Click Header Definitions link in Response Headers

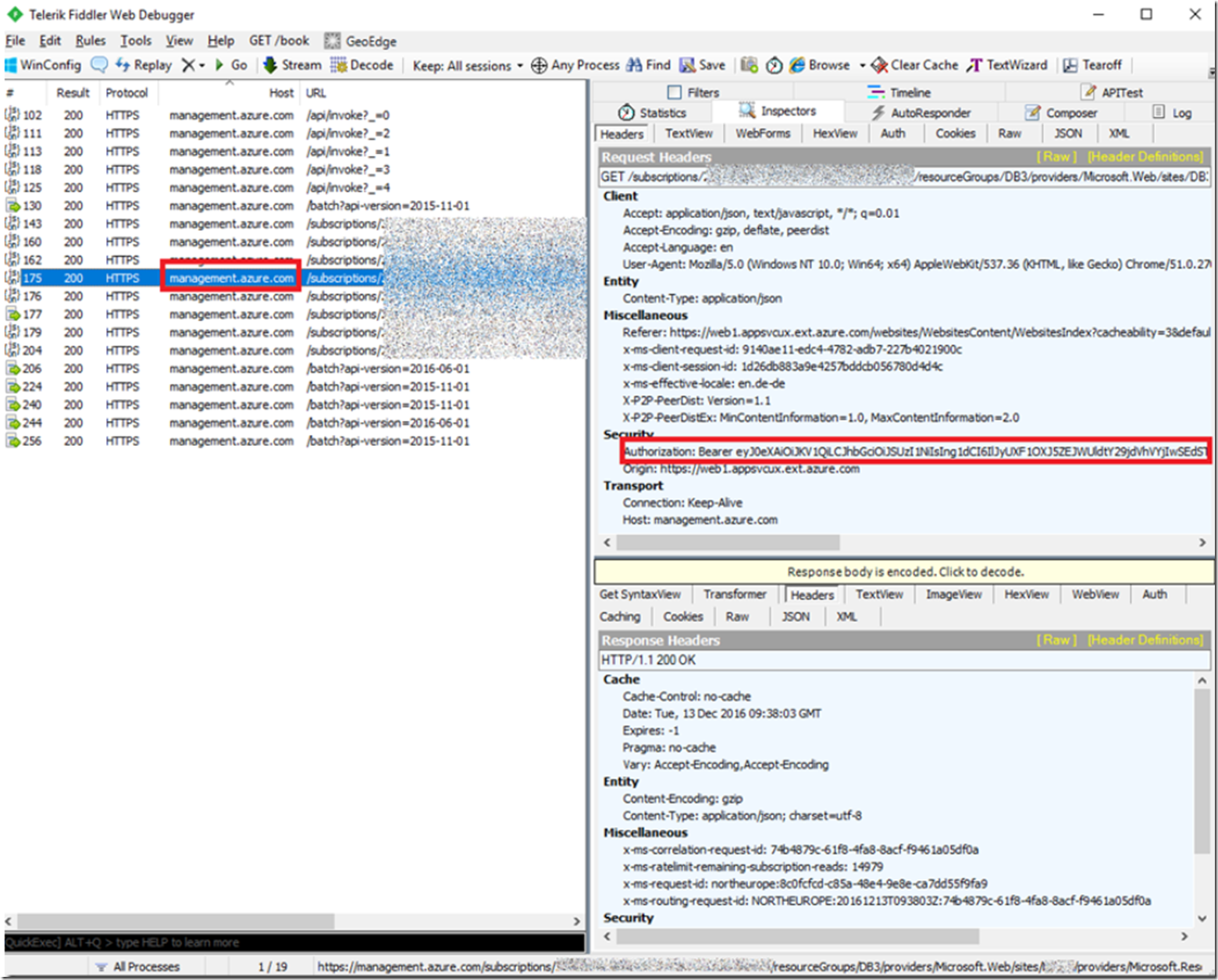1145,640
